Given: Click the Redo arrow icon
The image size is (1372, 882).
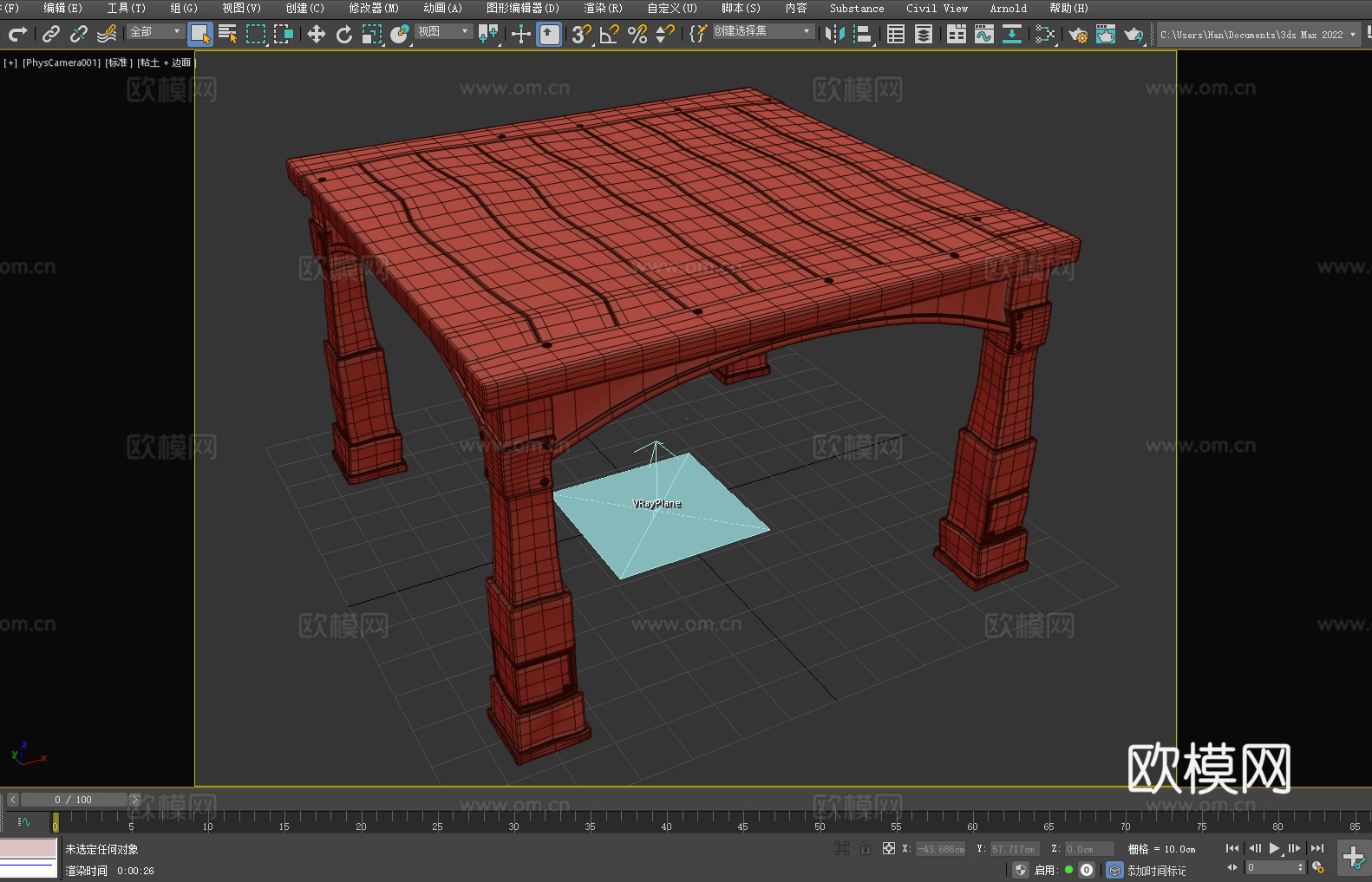Looking at the screenshot, I should point(17,34).
